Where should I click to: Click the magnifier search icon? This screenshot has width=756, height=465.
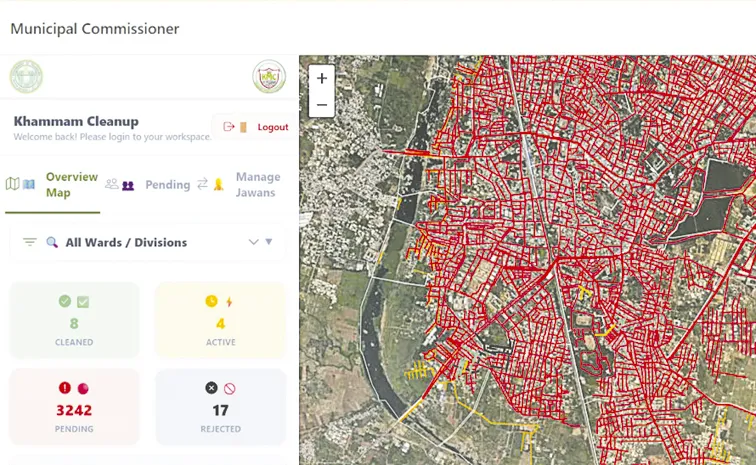pos(52,242)
